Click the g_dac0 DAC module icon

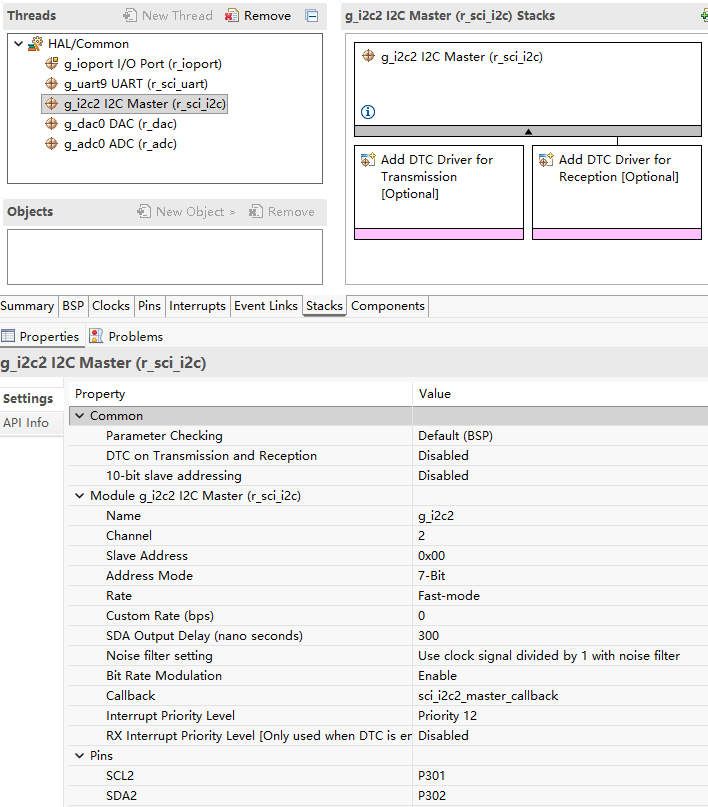51,124
